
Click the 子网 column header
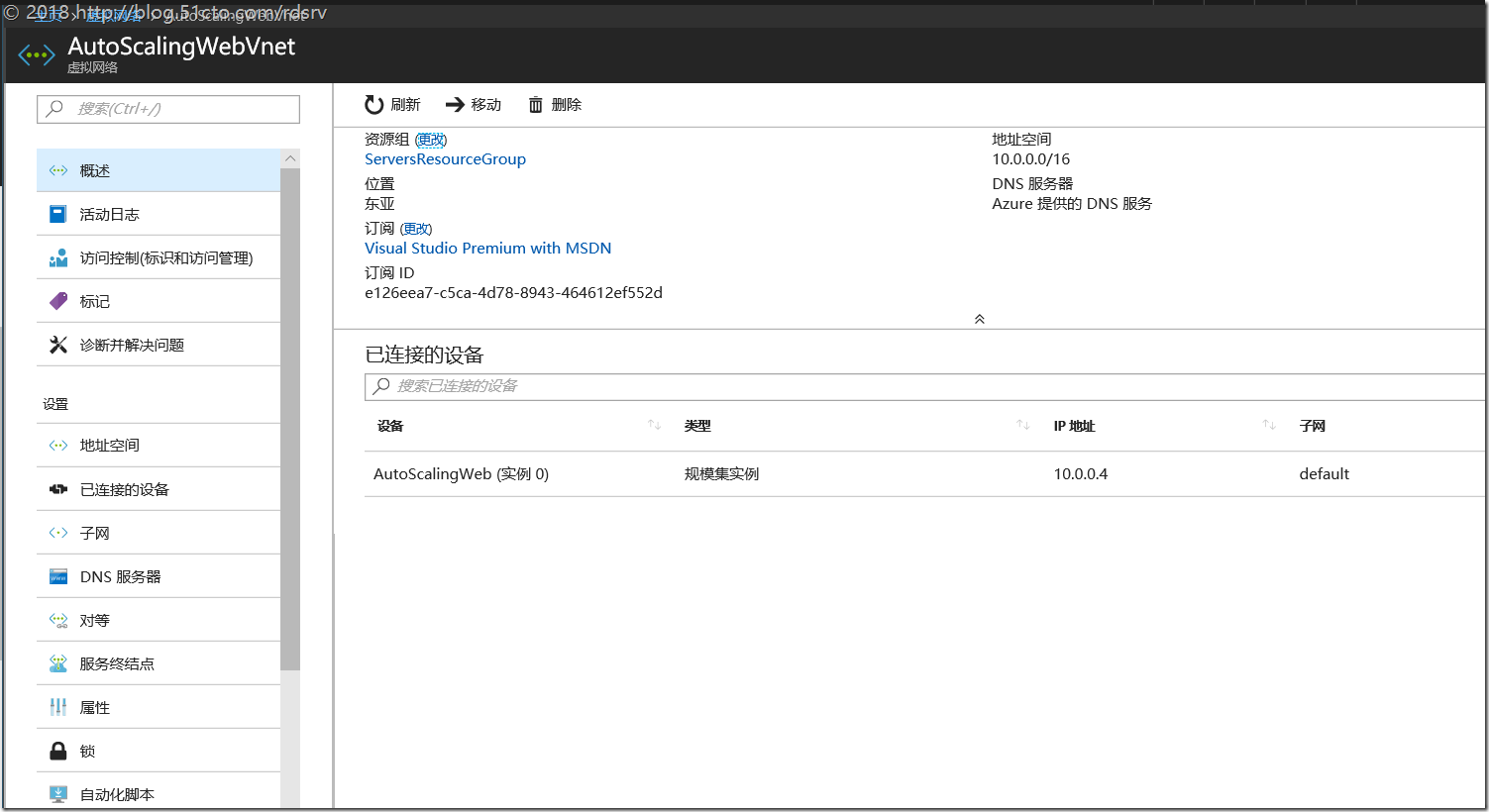click(x=1312, y=426)
